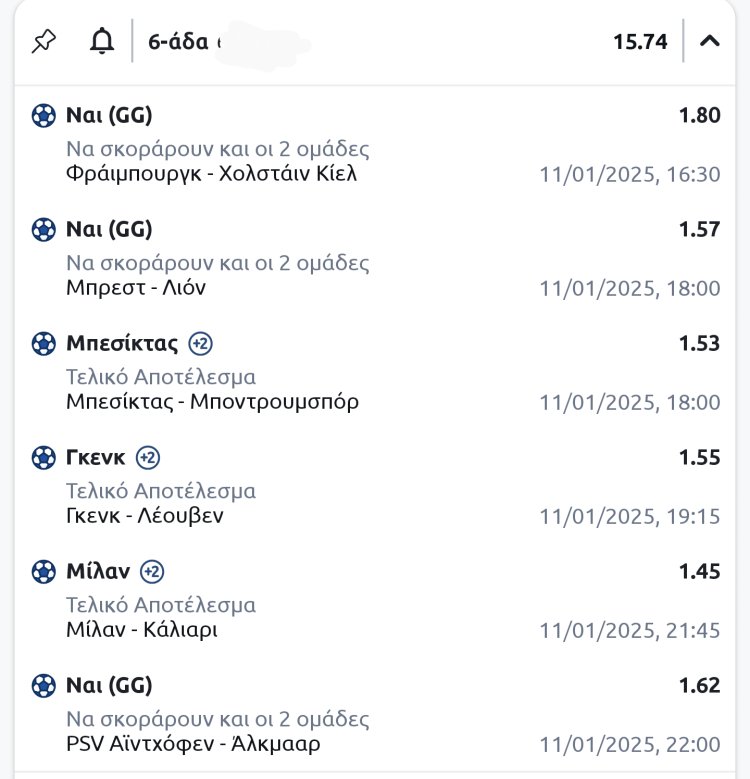
Task: Click the football icon next to Γκενκ
Action: tap(44, 458)
